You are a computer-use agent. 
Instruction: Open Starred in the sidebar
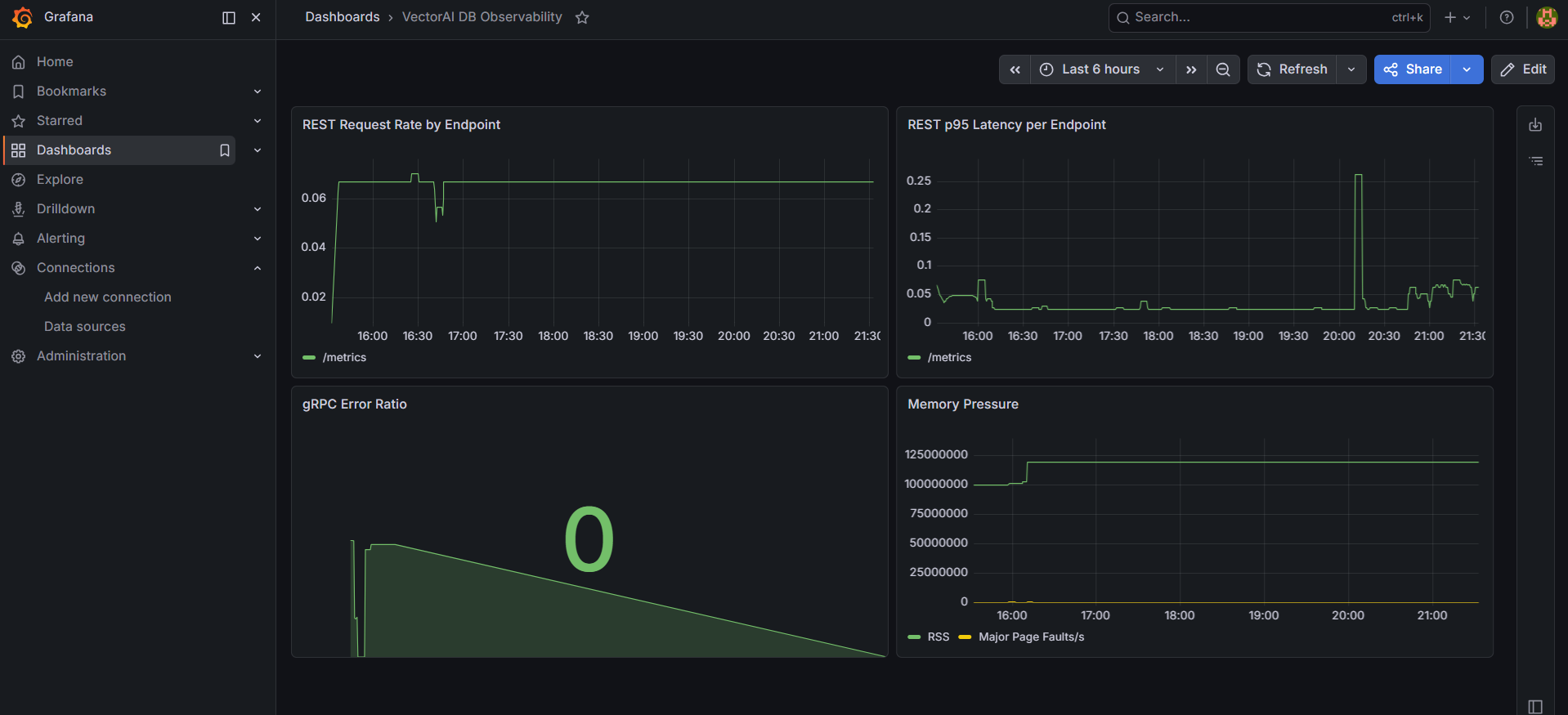click(x=60, y=121)
